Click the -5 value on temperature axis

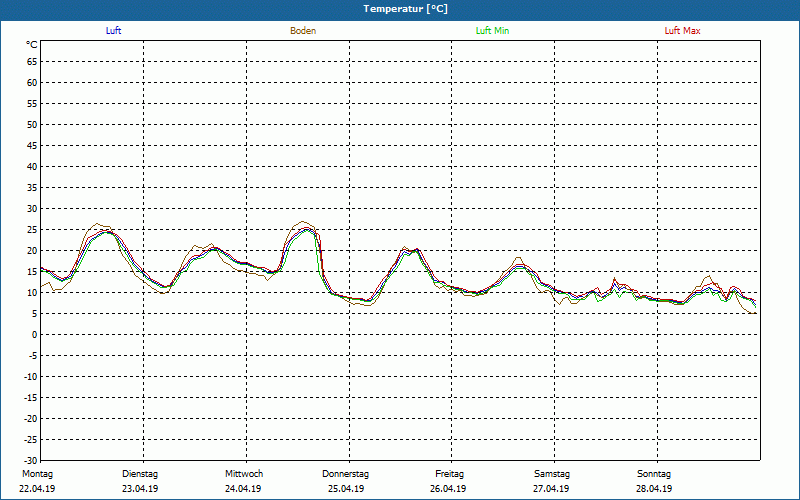coord(33,356)
